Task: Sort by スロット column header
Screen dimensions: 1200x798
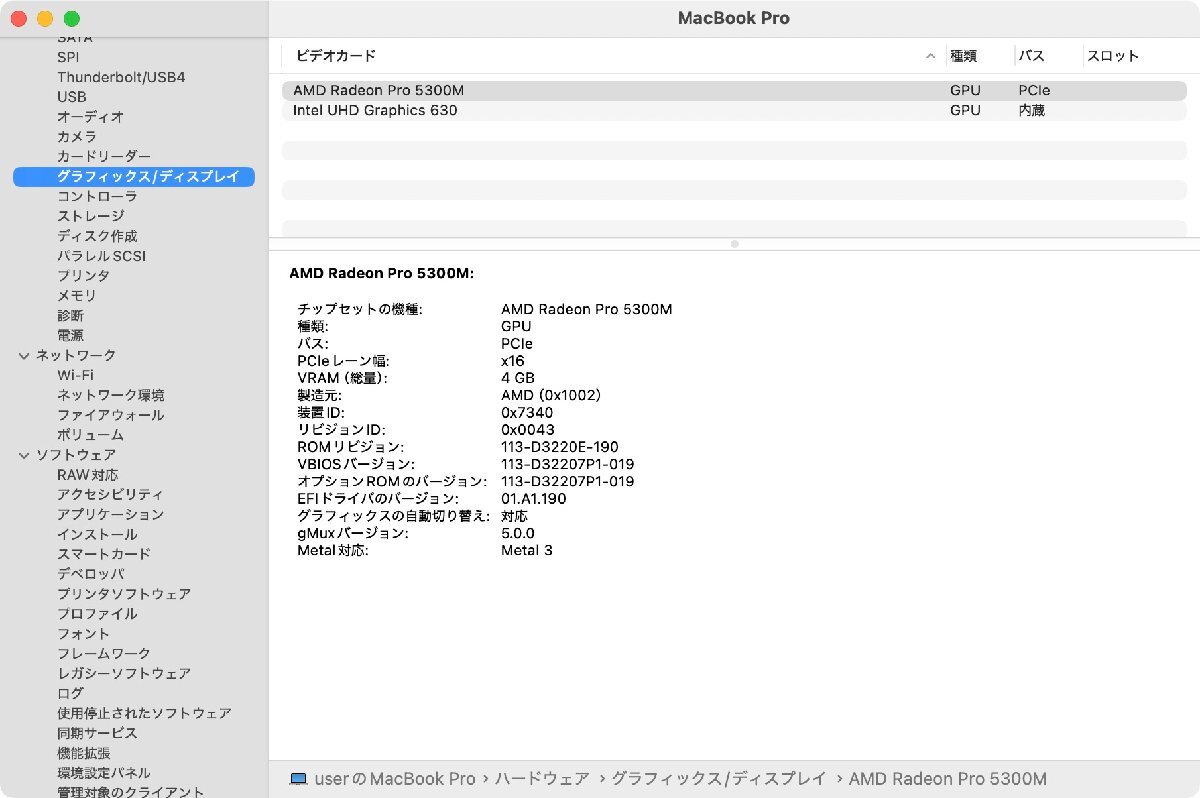Action: pos(1112,56)
